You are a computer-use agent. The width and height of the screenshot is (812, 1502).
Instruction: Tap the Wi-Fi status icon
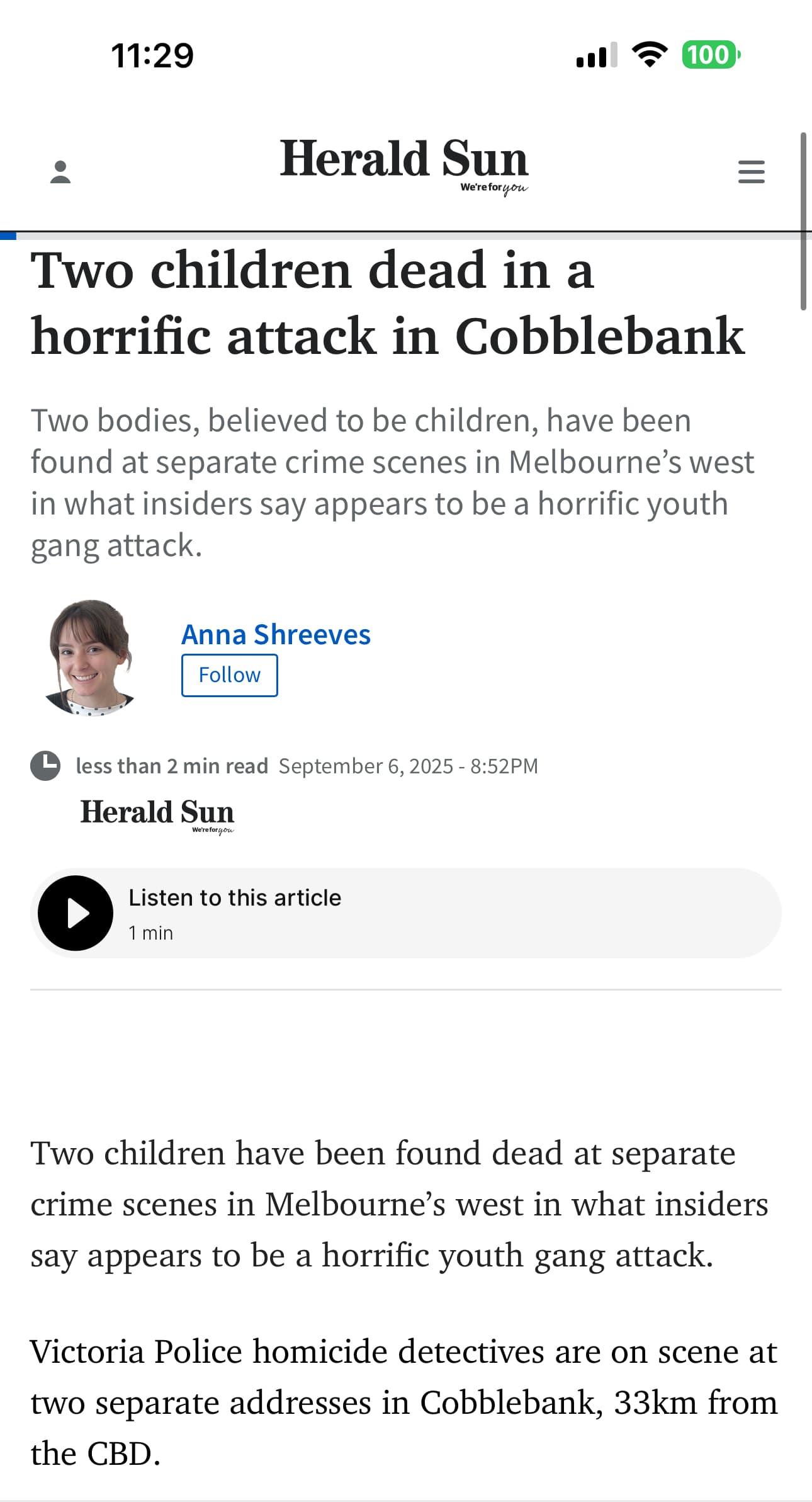click(x=650, y=55)
